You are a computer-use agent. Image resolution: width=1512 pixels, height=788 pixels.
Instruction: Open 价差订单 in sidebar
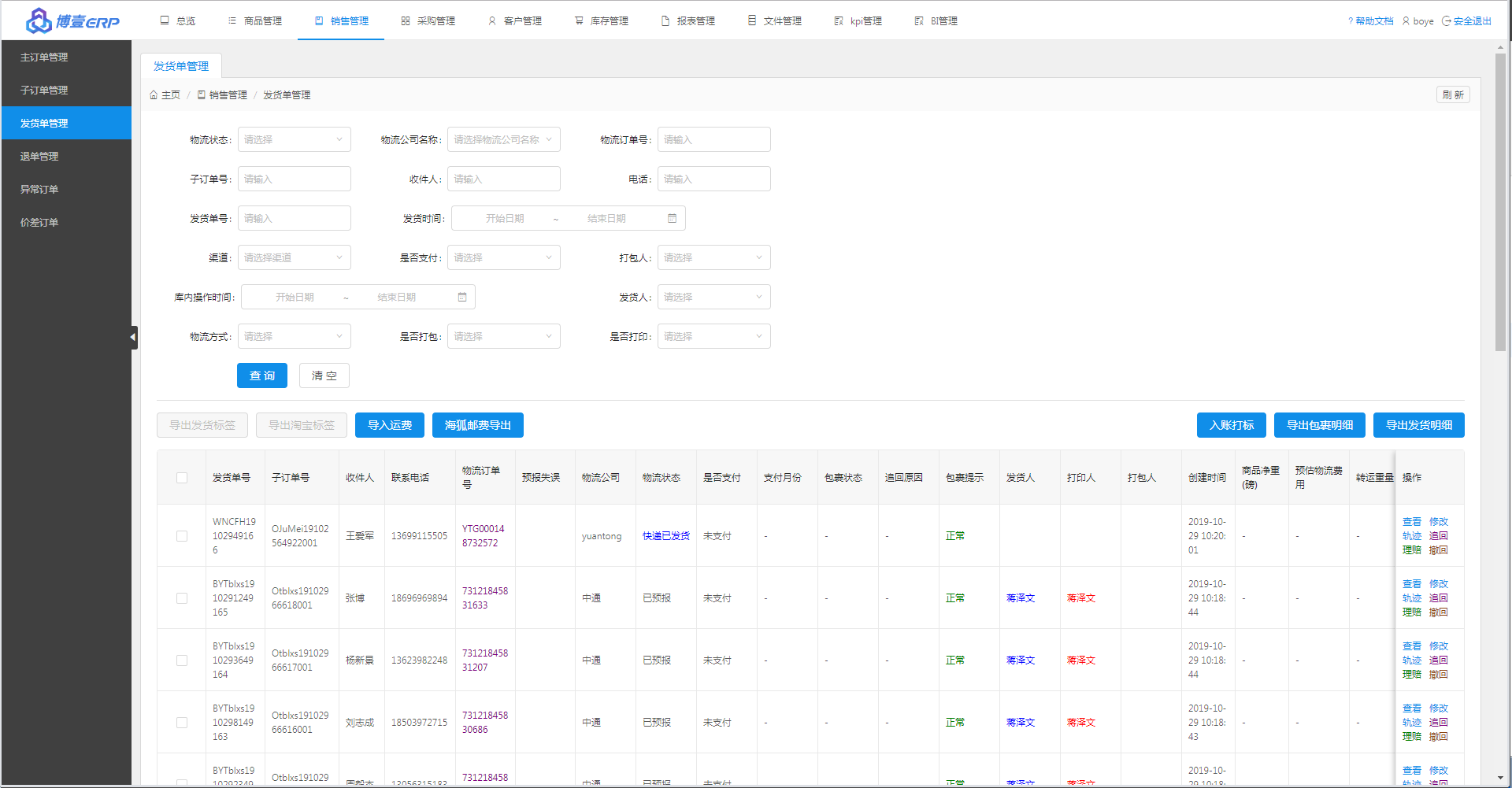click(x=66, y=223)
